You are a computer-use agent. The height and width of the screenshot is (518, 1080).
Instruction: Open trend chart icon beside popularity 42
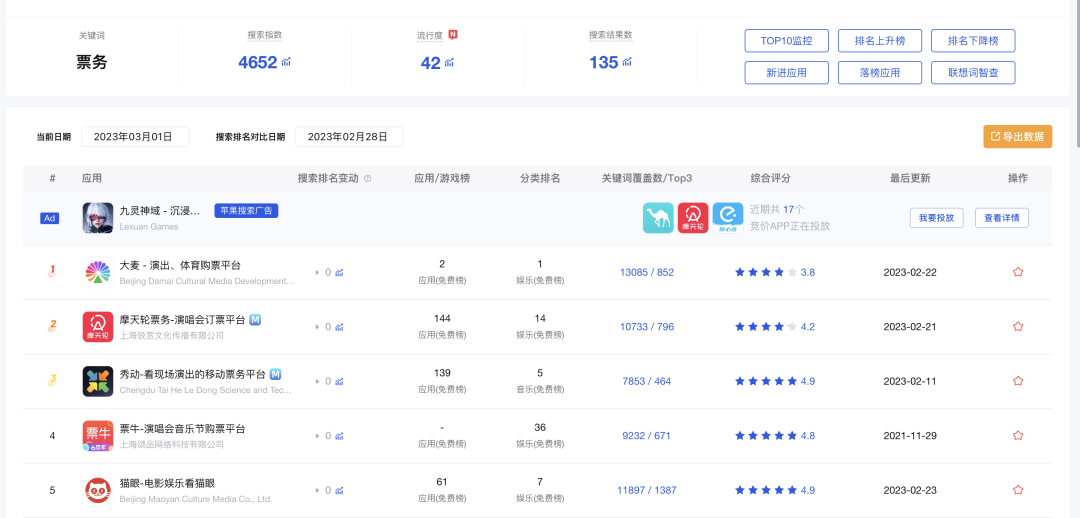449,63
